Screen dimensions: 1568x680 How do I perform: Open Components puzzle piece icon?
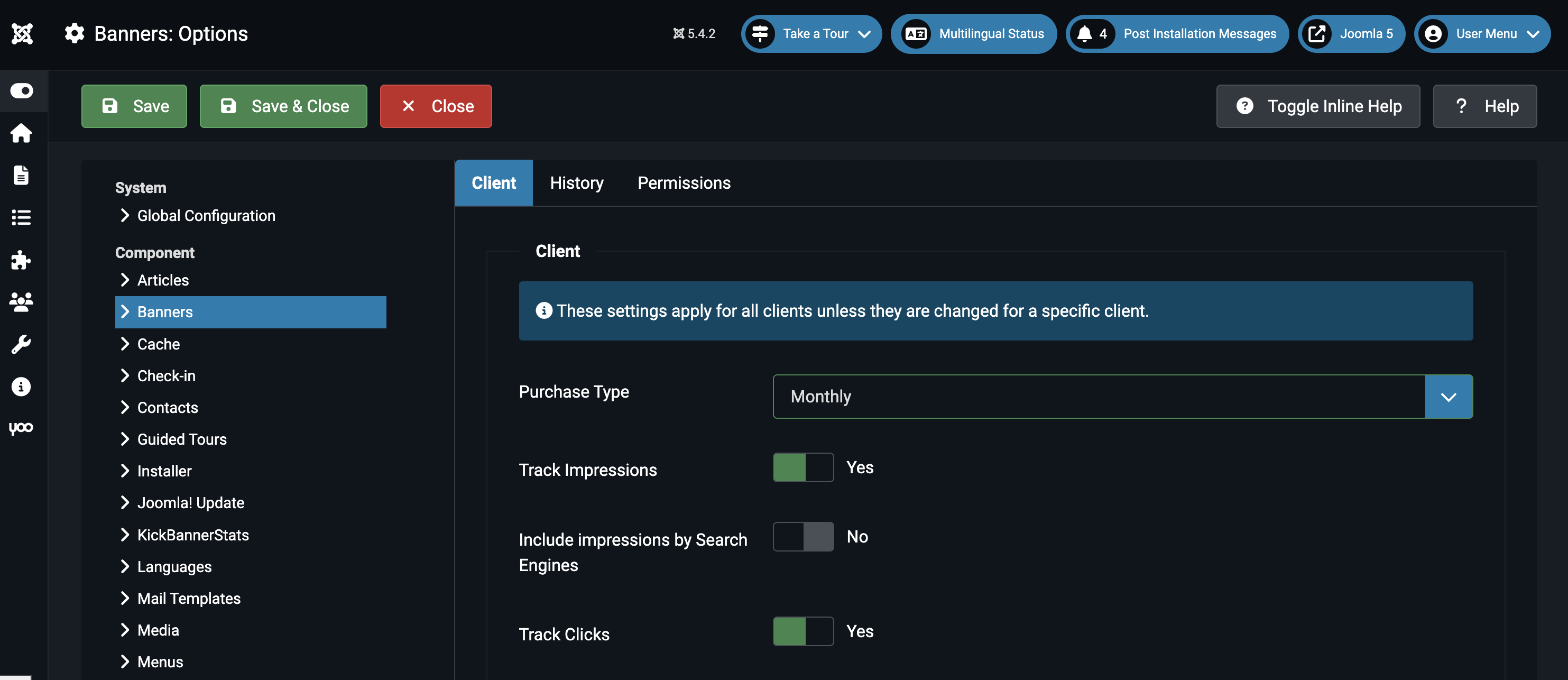tap(21, 260)
